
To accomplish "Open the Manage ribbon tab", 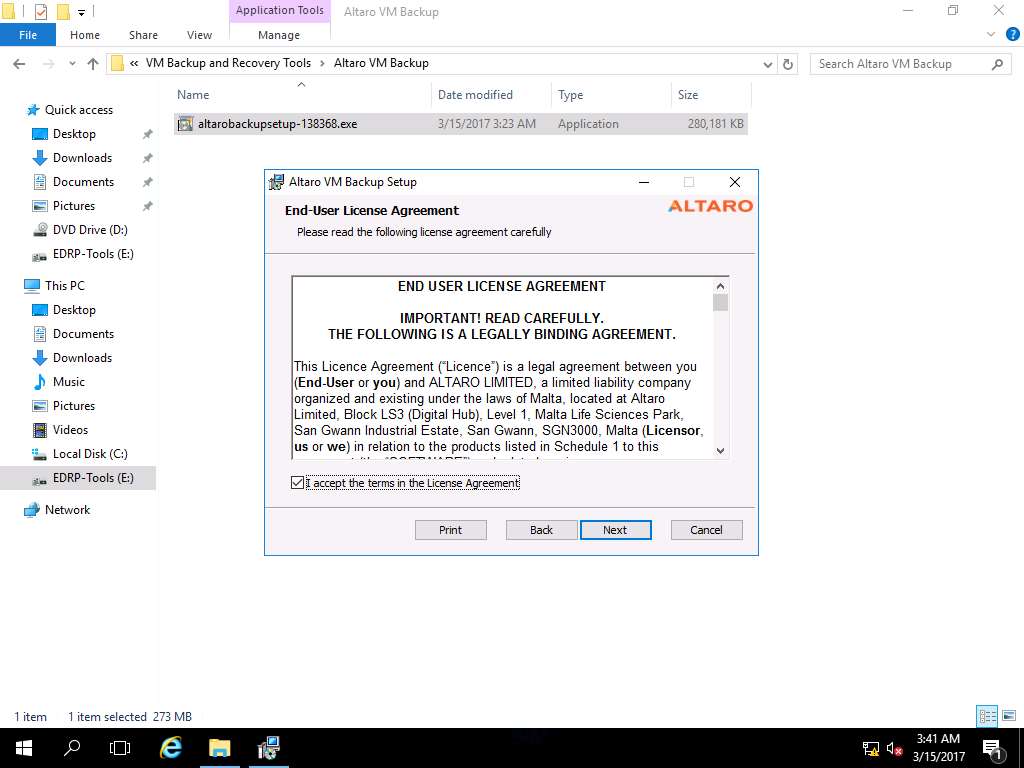I will click(279, 35).
